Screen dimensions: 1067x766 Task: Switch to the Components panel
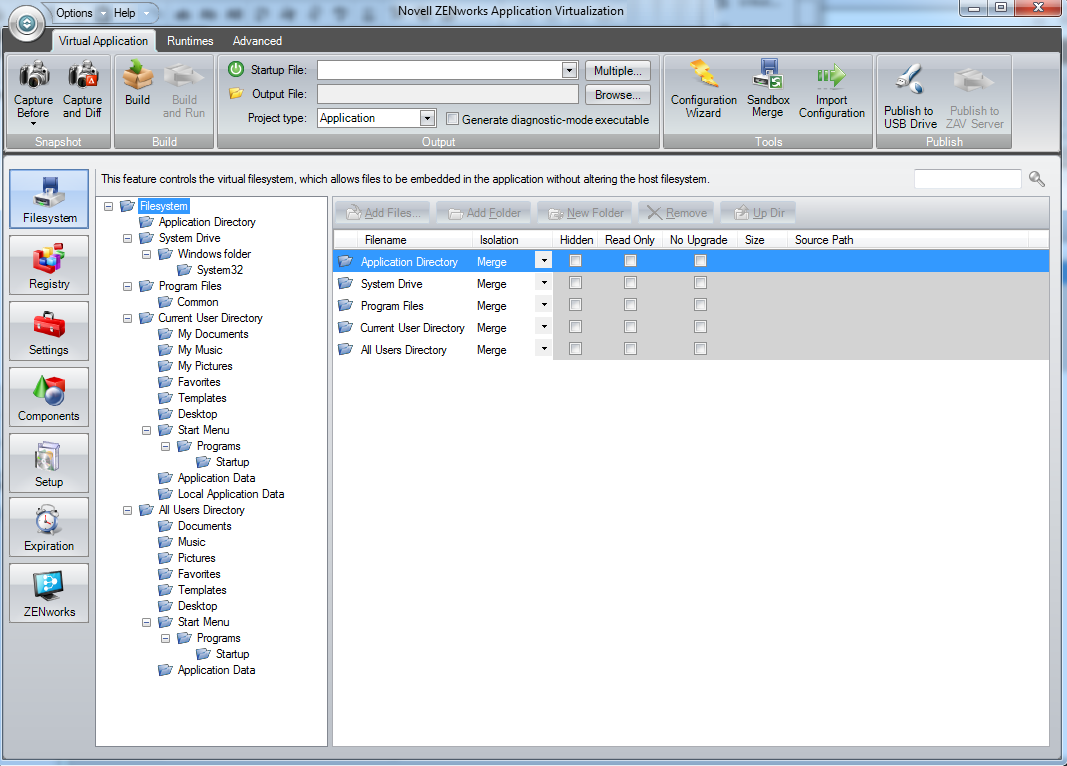point(48,396)
